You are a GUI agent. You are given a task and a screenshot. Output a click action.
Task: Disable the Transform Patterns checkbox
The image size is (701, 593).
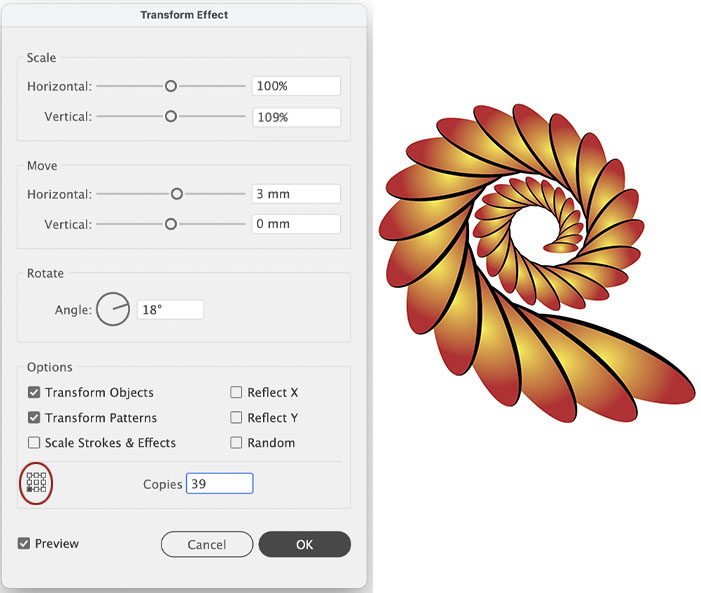[34, 418]
